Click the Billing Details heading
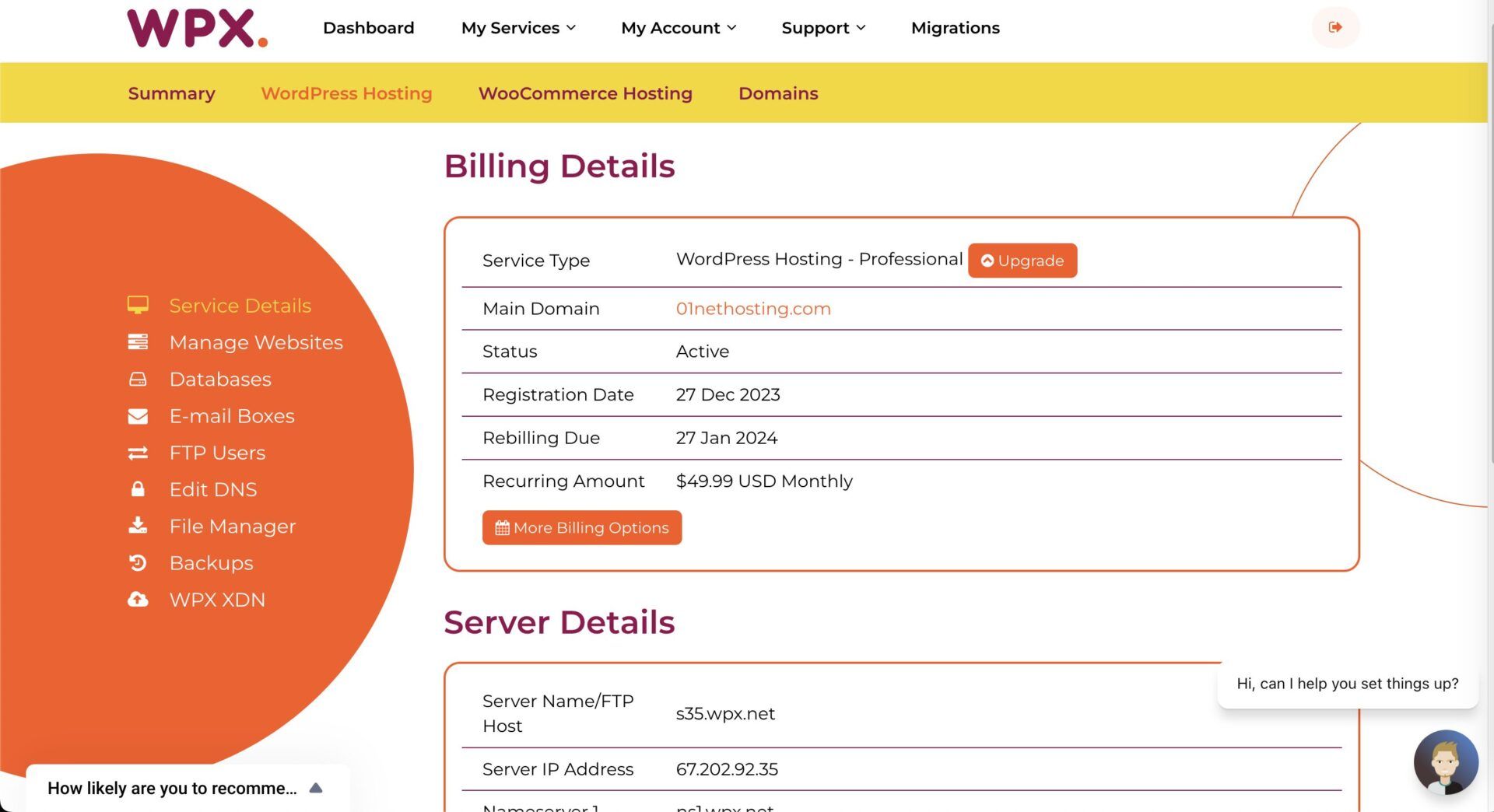 (559, 166)
